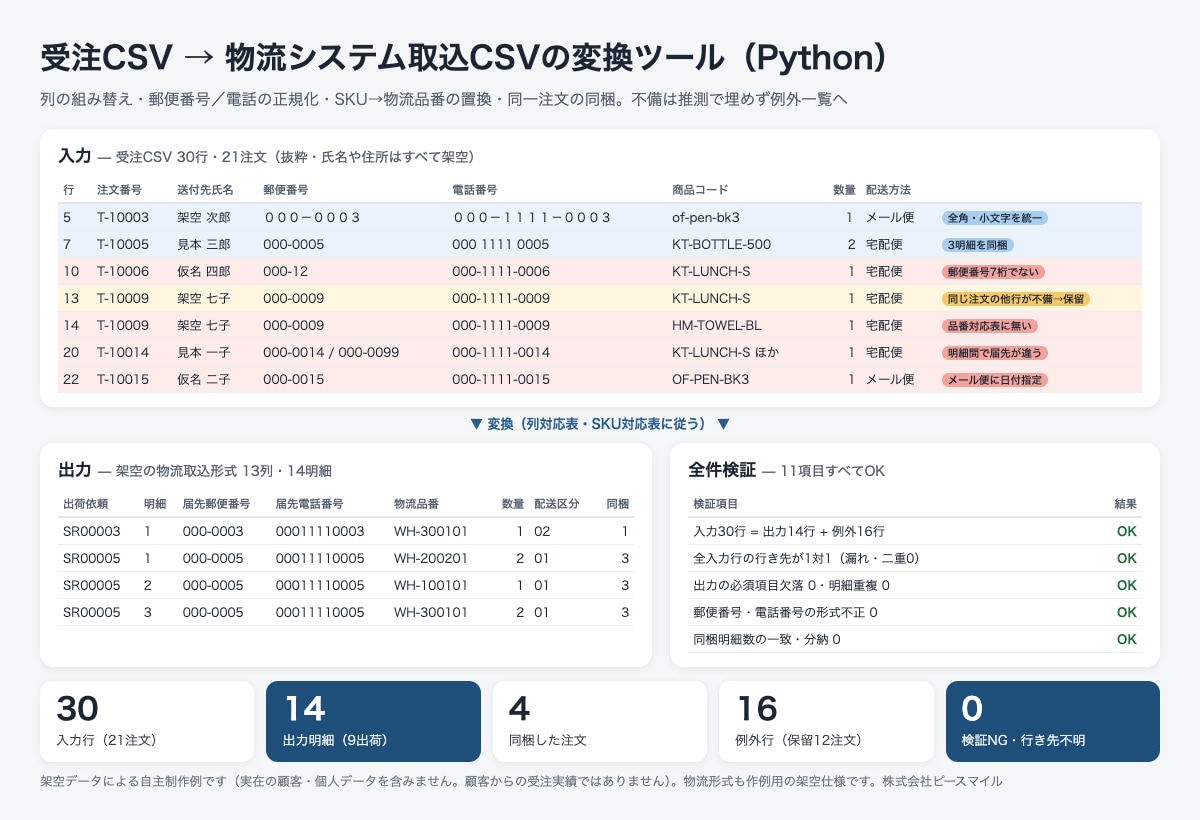Image resolution: width=1200 pixels, height=820 pixels.
Task: Click the 出力の必須項目欠落 0 check row
Action: [915, 585]
